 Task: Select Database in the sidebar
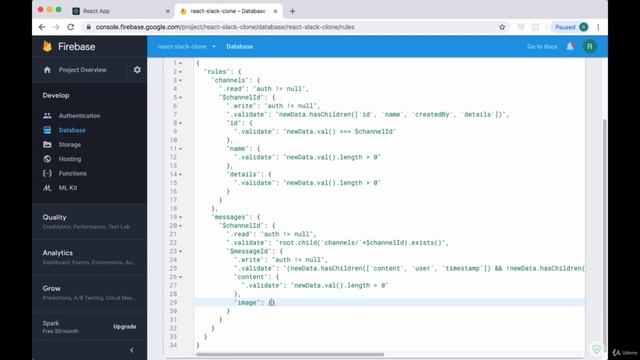pyautogui.click(x=72, y=130)
